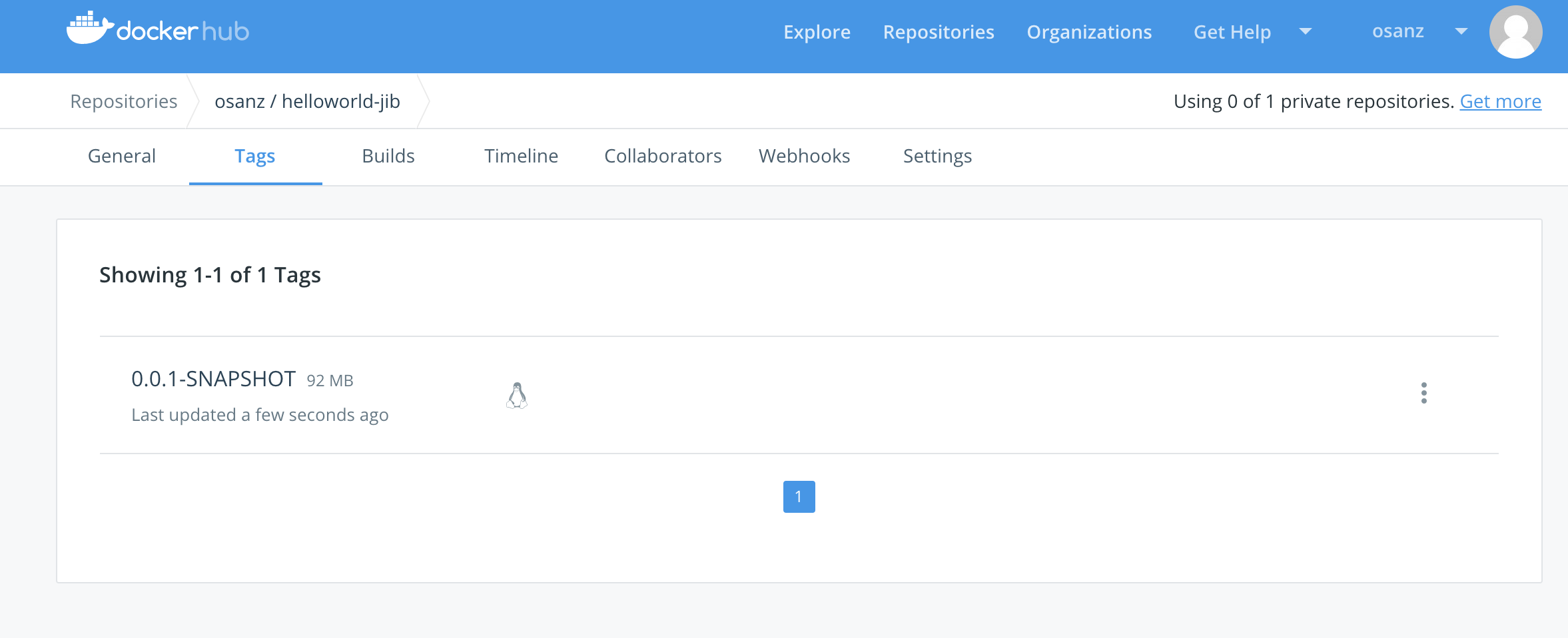This screenshot has width=1568, height=638.
Task: Click the Linux penguin icon for 0.0.1-SNAPSHOT
Action: pyautogui.click(x=517, y=396)
